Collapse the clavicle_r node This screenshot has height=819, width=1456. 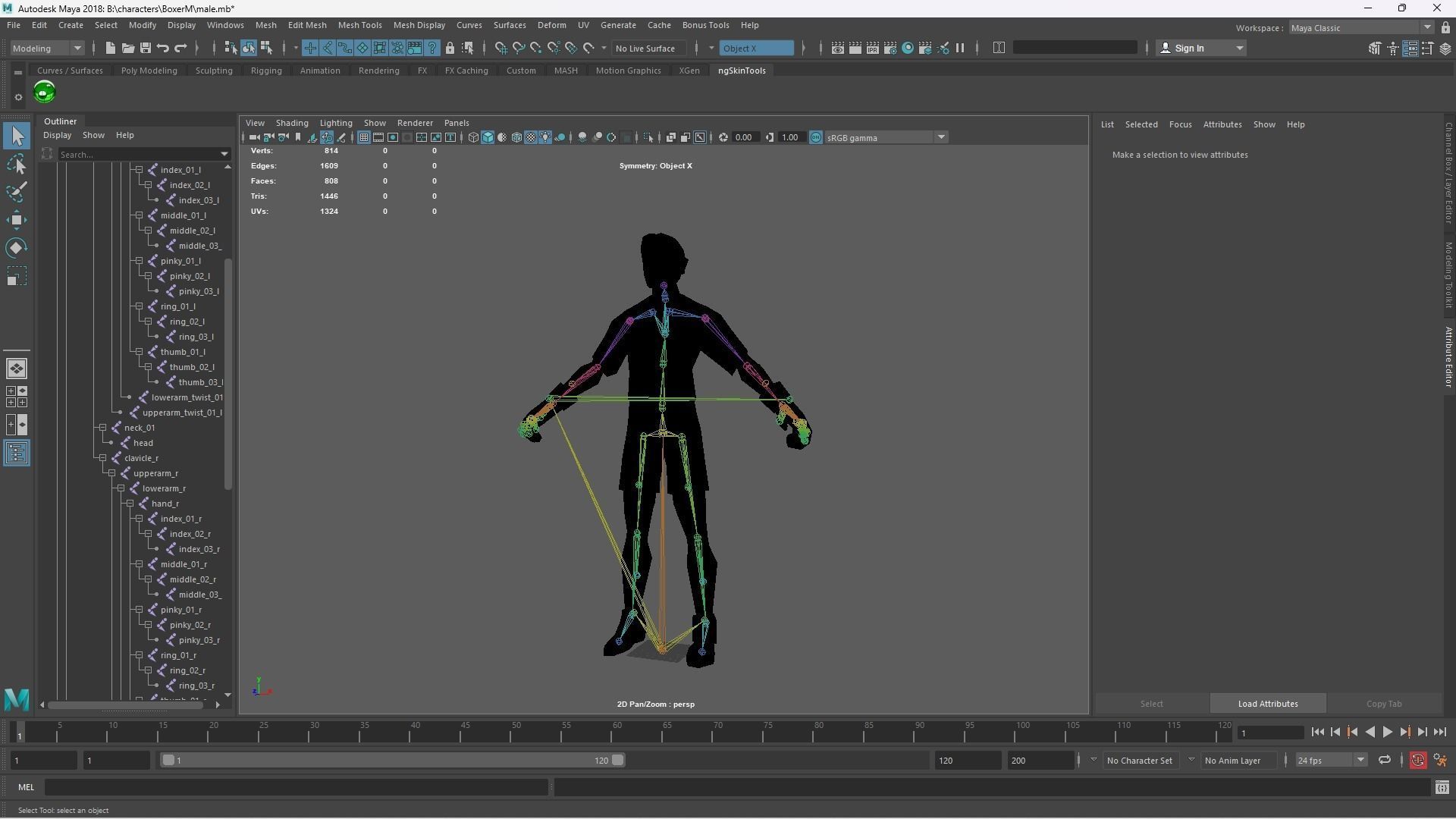pos(102,458)
